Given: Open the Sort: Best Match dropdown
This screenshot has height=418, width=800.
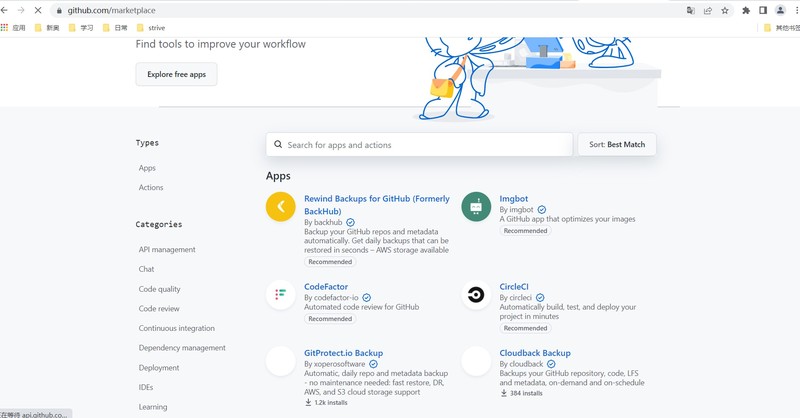Looking at the screenshot, I should (x=617, y=144).
